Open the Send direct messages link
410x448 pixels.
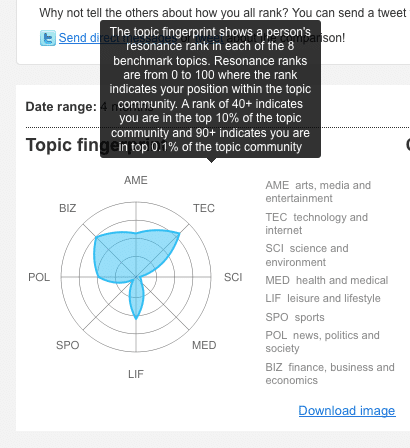coord(79,38)
